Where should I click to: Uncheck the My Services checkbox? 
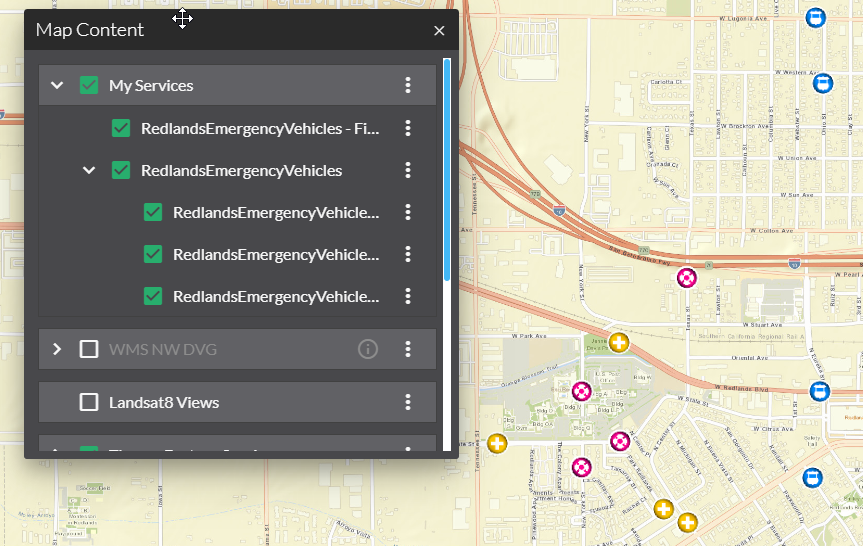89,86
